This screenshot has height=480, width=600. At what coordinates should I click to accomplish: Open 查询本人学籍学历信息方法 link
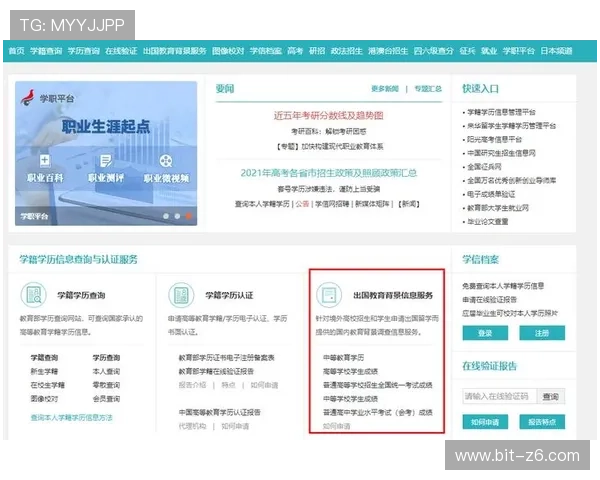(x=72, y=418)
